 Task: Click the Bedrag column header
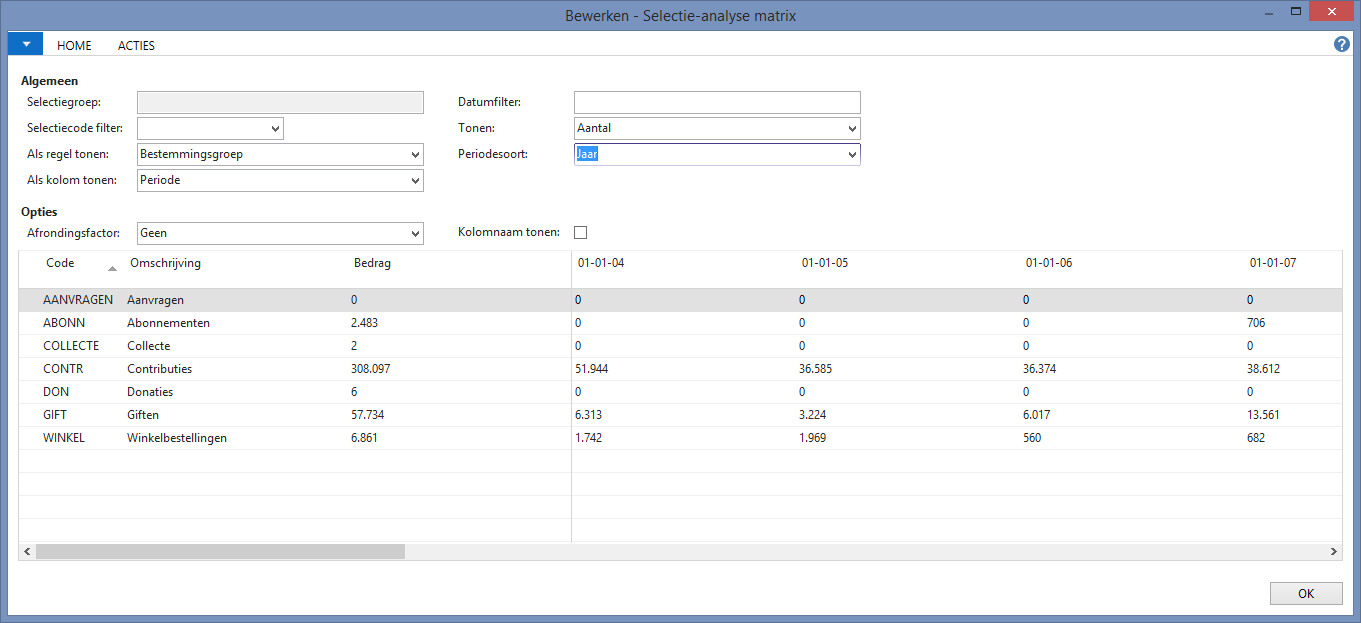pyautogui.click(x=372, y=263)
